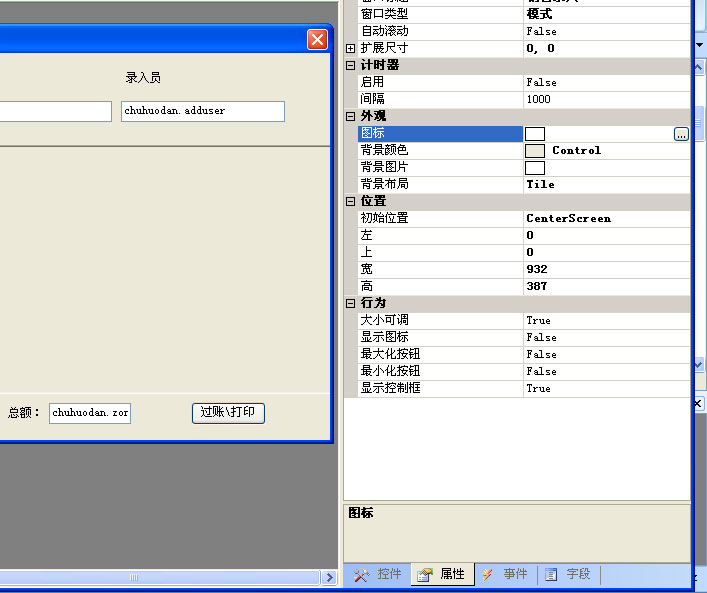707x593 pixels.
Task: Collapse the 行为 property group
Action: click(x=350, y=303)
